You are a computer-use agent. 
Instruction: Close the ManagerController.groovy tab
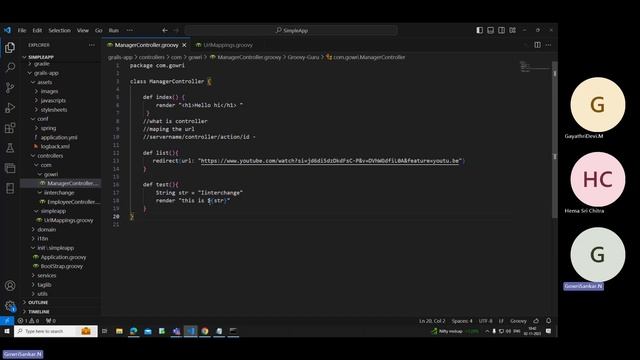point(184,45)
